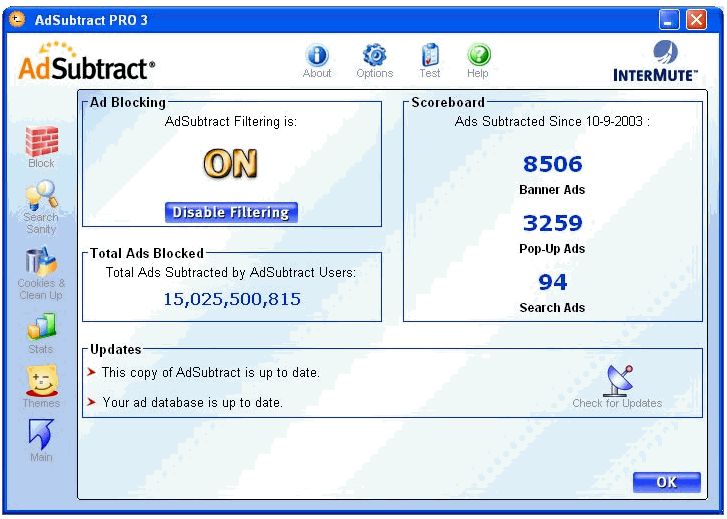Open Help with the green question mark
This screenshot has height=519, width=727.
478,56
